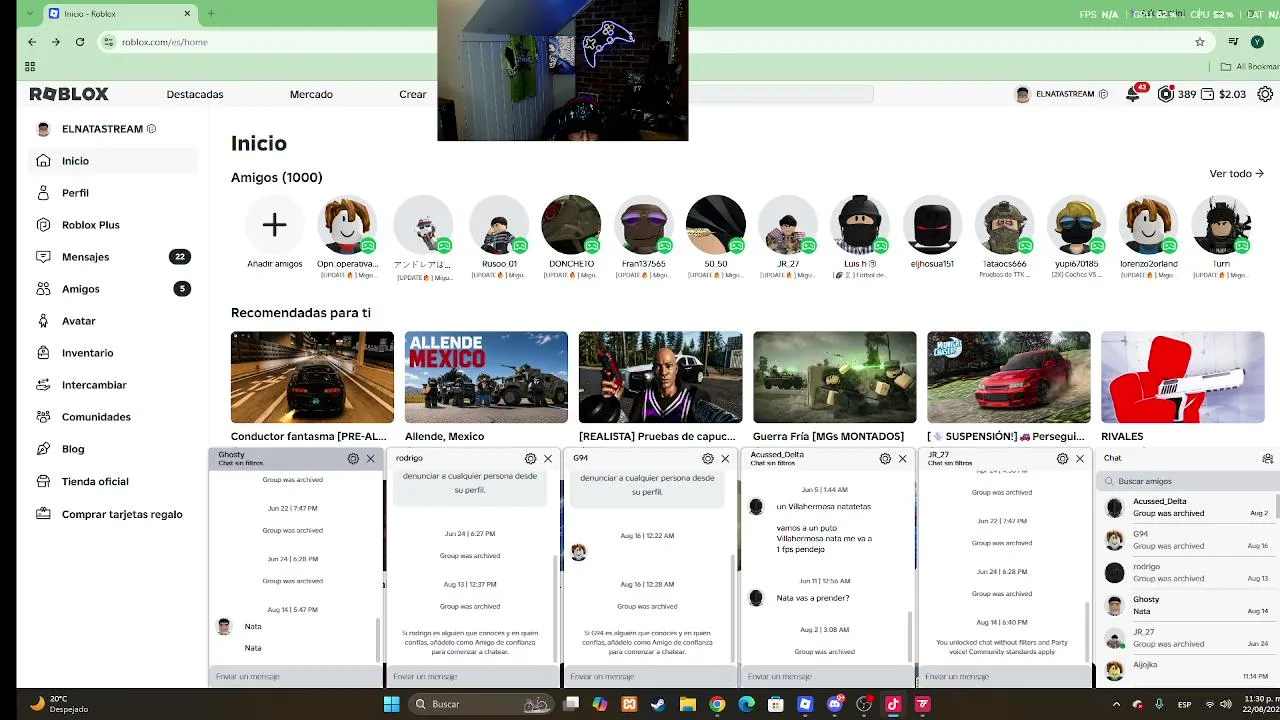Click the Roblox logo in header

click(69, 94)
